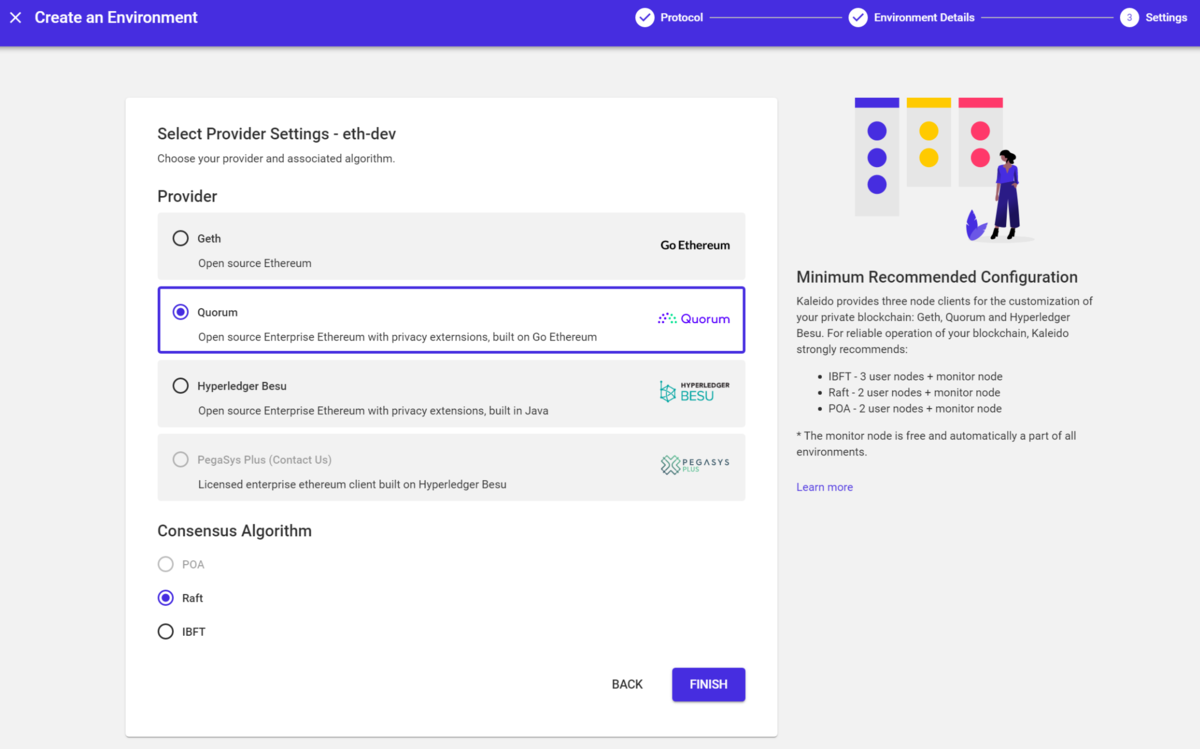This screenshot has height=749, width=1200.
Task: Click the 'Provider' section heading
Action: 187,196
